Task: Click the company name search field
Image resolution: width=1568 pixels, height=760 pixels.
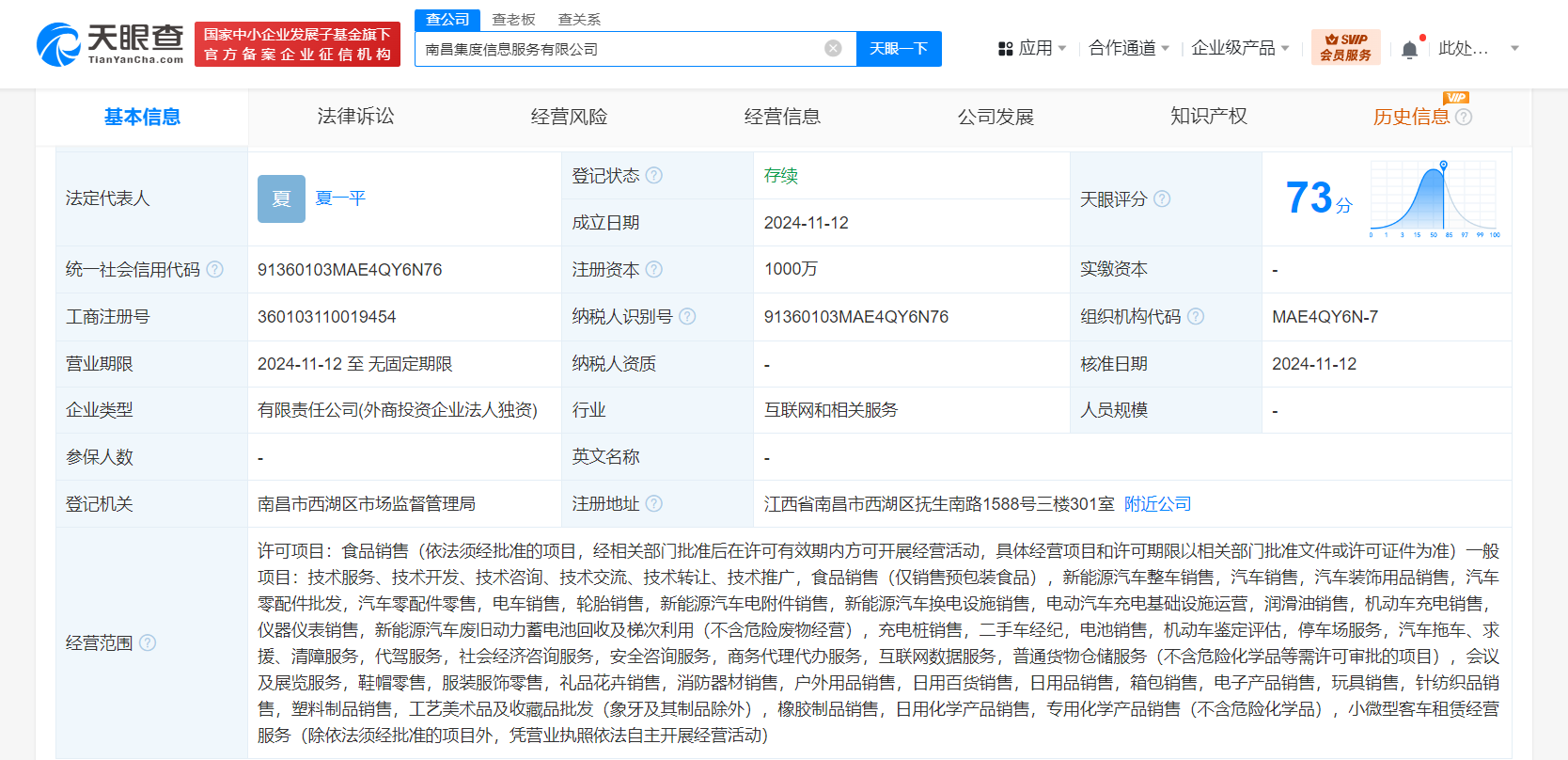Action: point(620,49)
